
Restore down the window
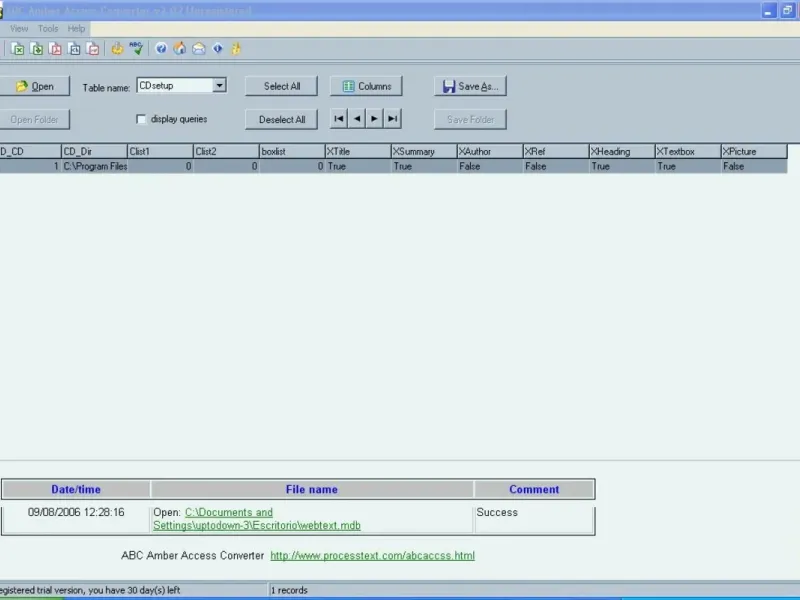[x=787, y=11]
